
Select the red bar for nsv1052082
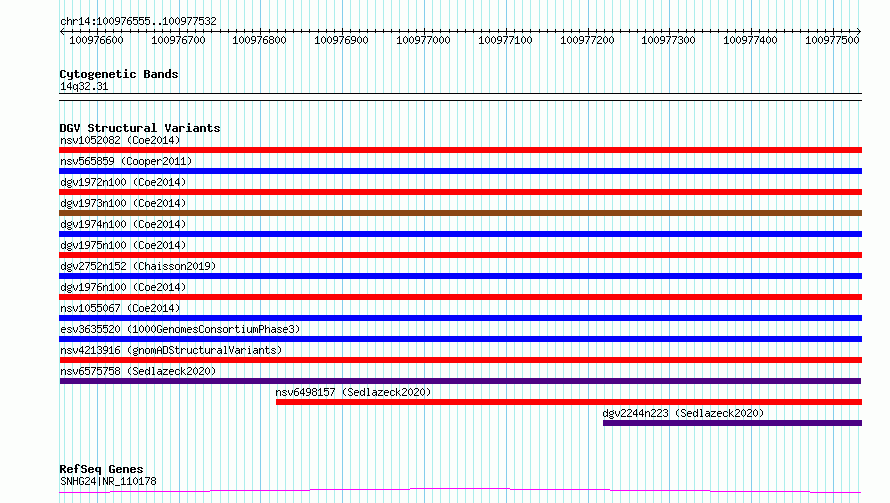460,150
